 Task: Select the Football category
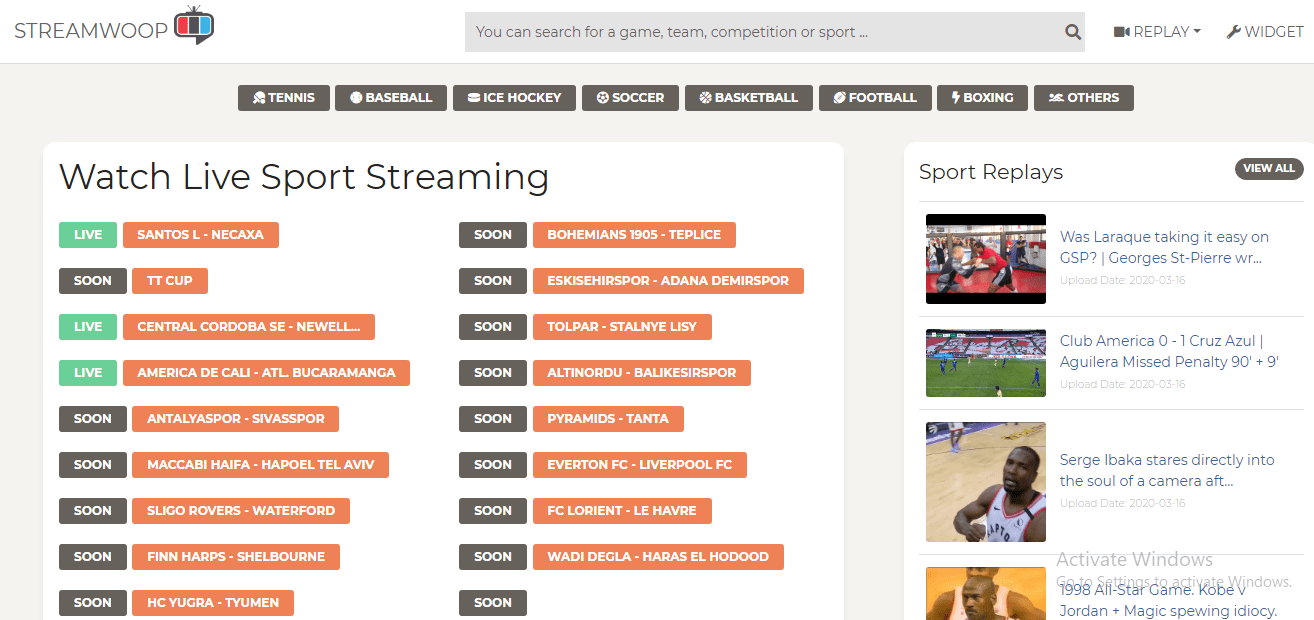click(875, 98)
